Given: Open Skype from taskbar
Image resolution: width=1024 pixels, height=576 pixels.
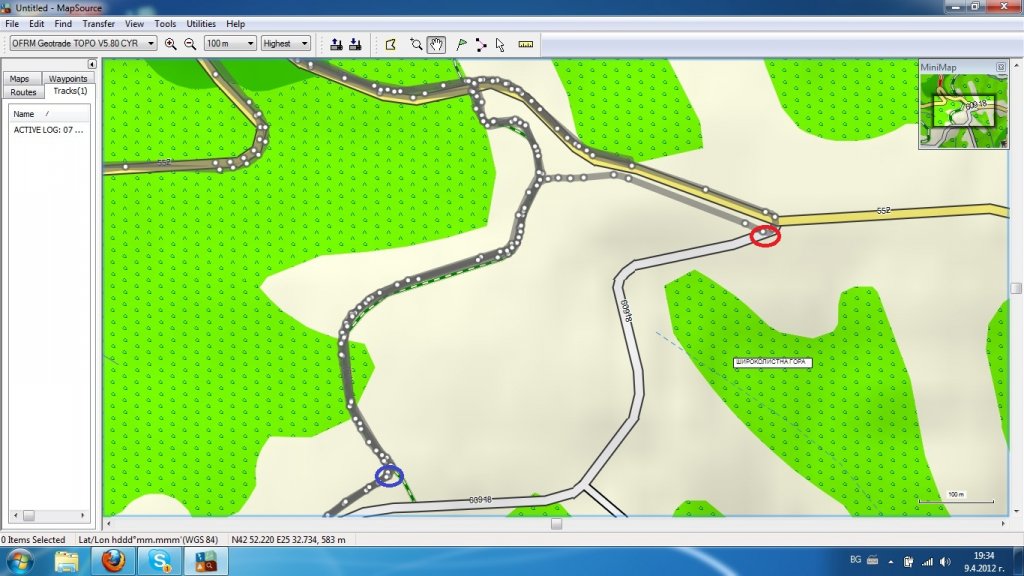Looking at the screenshot, I should click(159, 562).
